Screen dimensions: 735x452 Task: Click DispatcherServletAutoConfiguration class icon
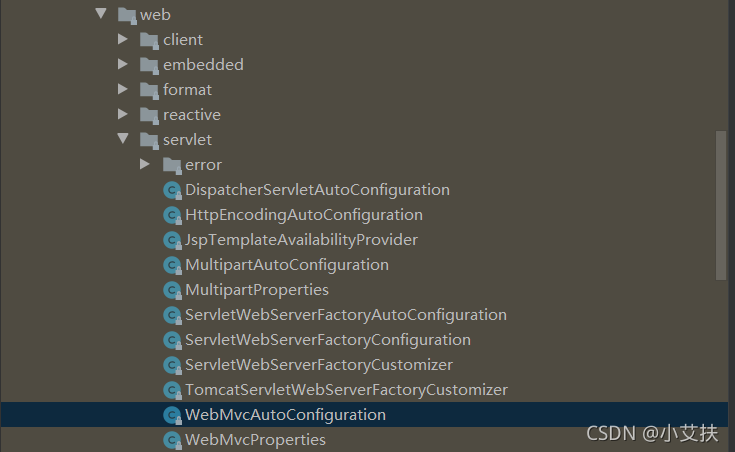[172, 190]
